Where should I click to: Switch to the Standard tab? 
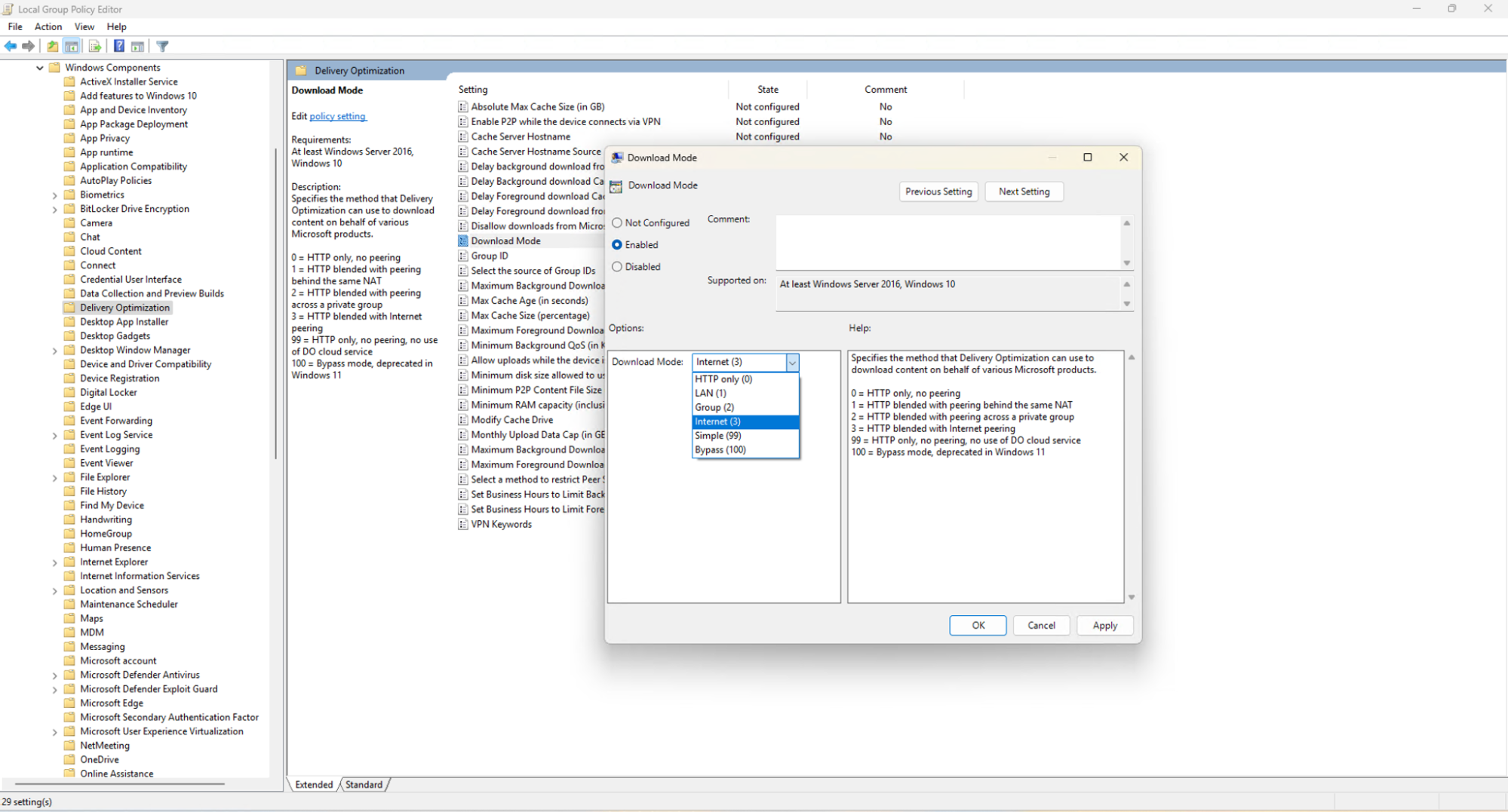point(364,785)
